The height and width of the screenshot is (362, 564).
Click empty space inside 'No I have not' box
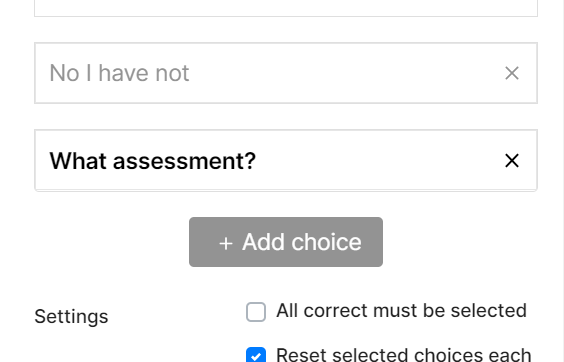click(345, 73)
